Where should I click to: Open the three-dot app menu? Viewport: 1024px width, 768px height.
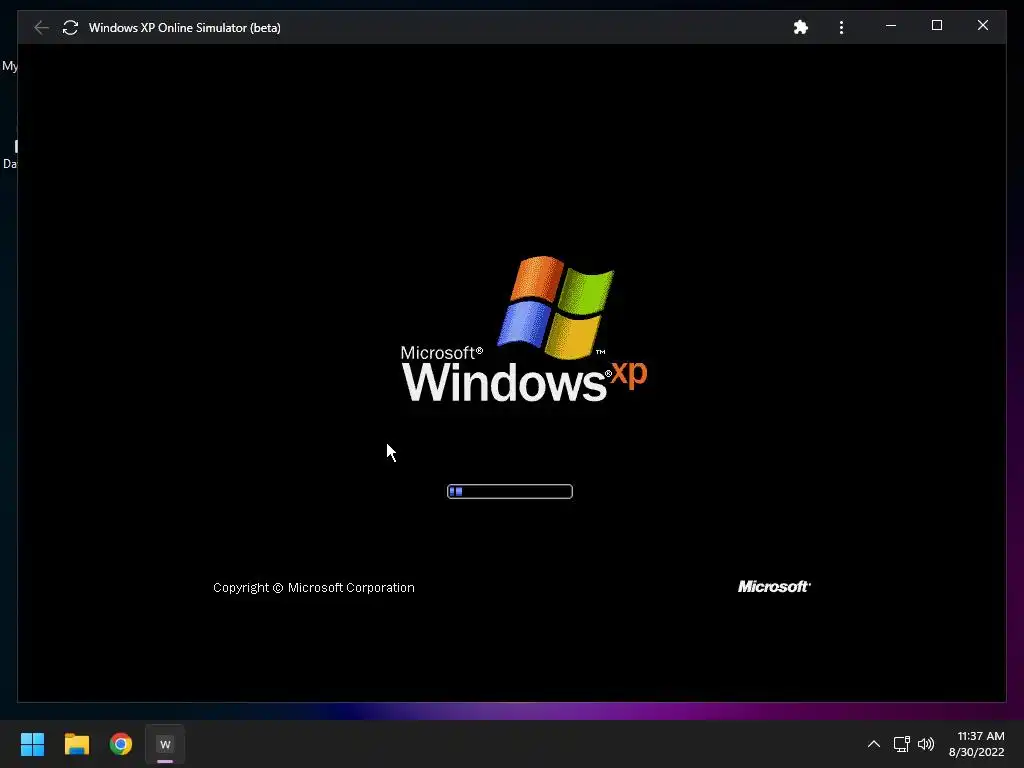click(x=841, y=27)
